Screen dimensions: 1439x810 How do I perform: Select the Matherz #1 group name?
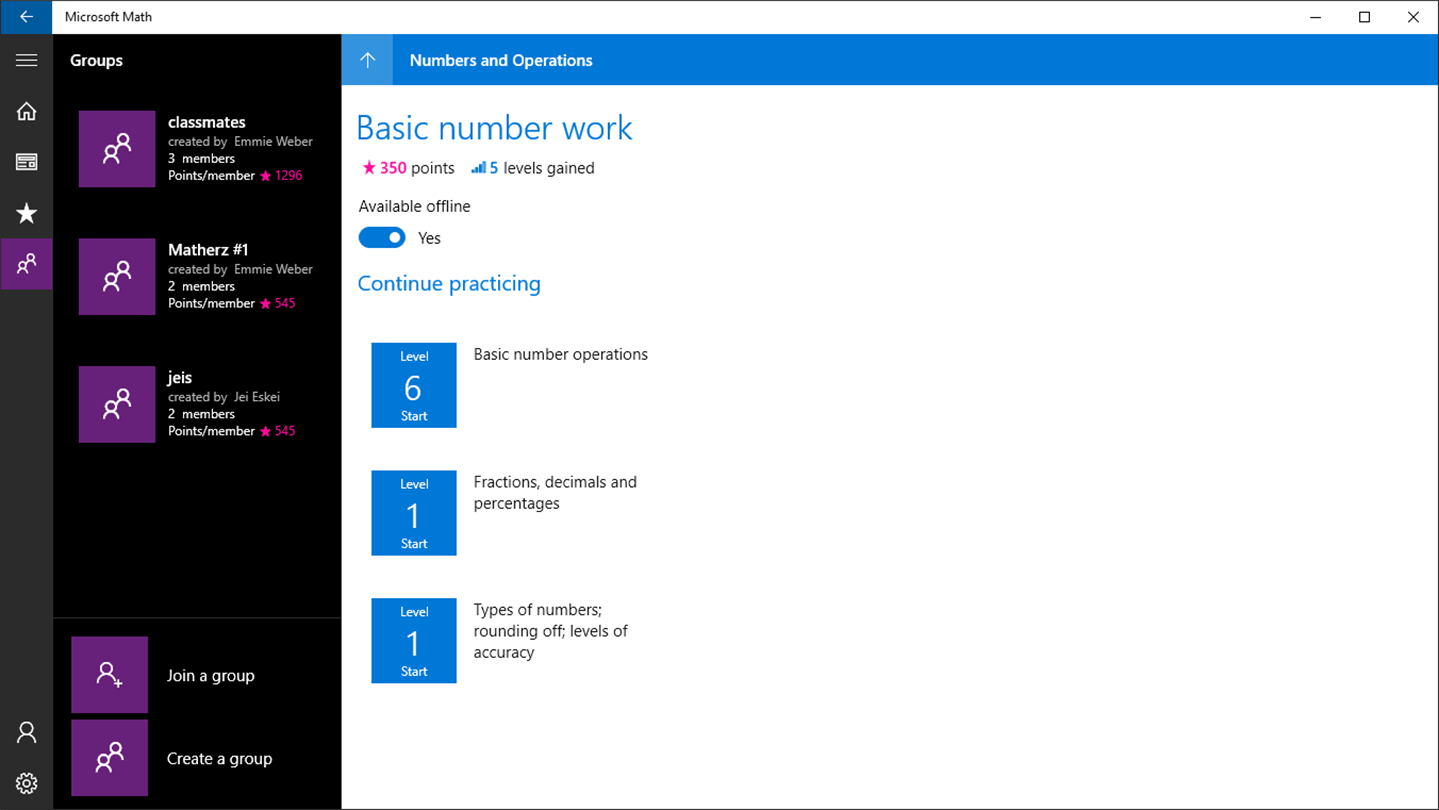tap(208, 250)
